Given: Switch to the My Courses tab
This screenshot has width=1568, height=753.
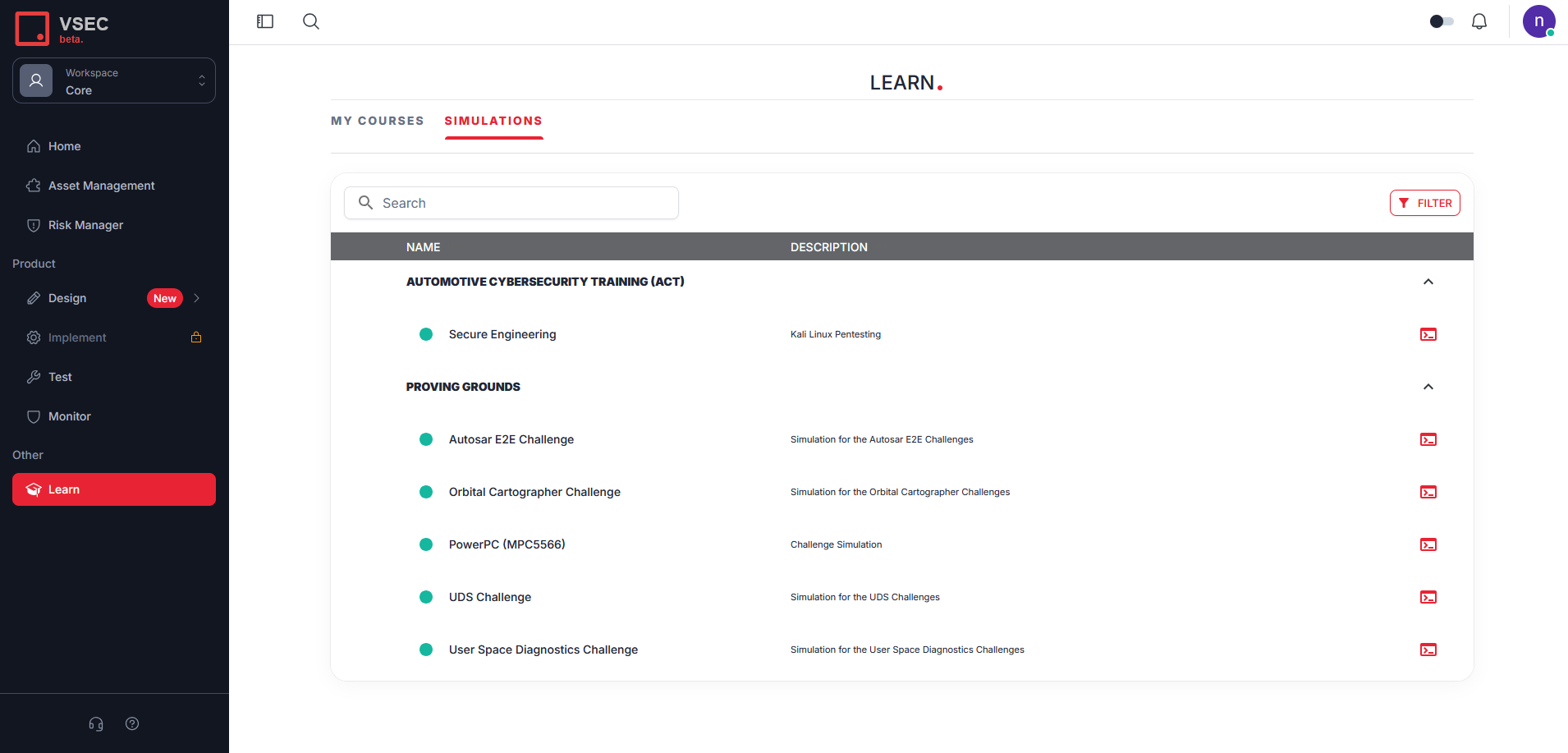Looking at the screenshot, I should coord(378,121).
